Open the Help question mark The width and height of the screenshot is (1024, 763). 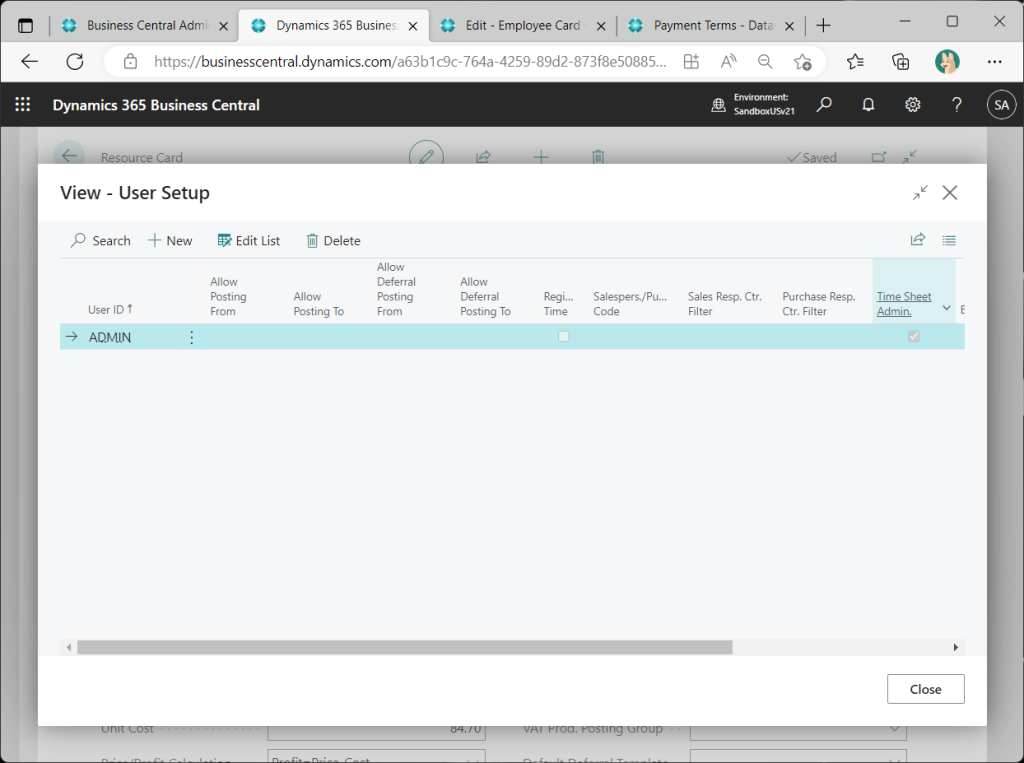click(957, 105)
